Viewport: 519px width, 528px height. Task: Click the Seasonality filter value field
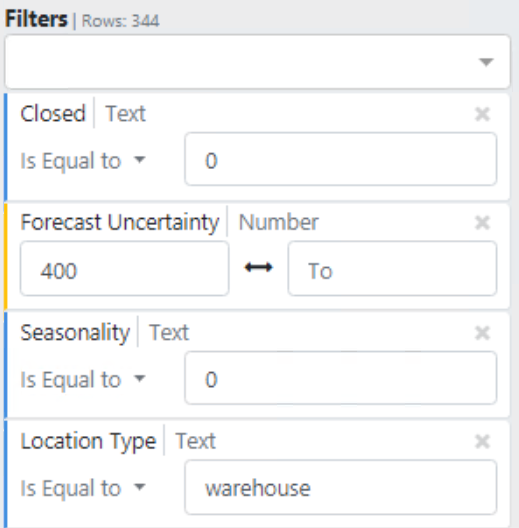click(x=340, y=378)
